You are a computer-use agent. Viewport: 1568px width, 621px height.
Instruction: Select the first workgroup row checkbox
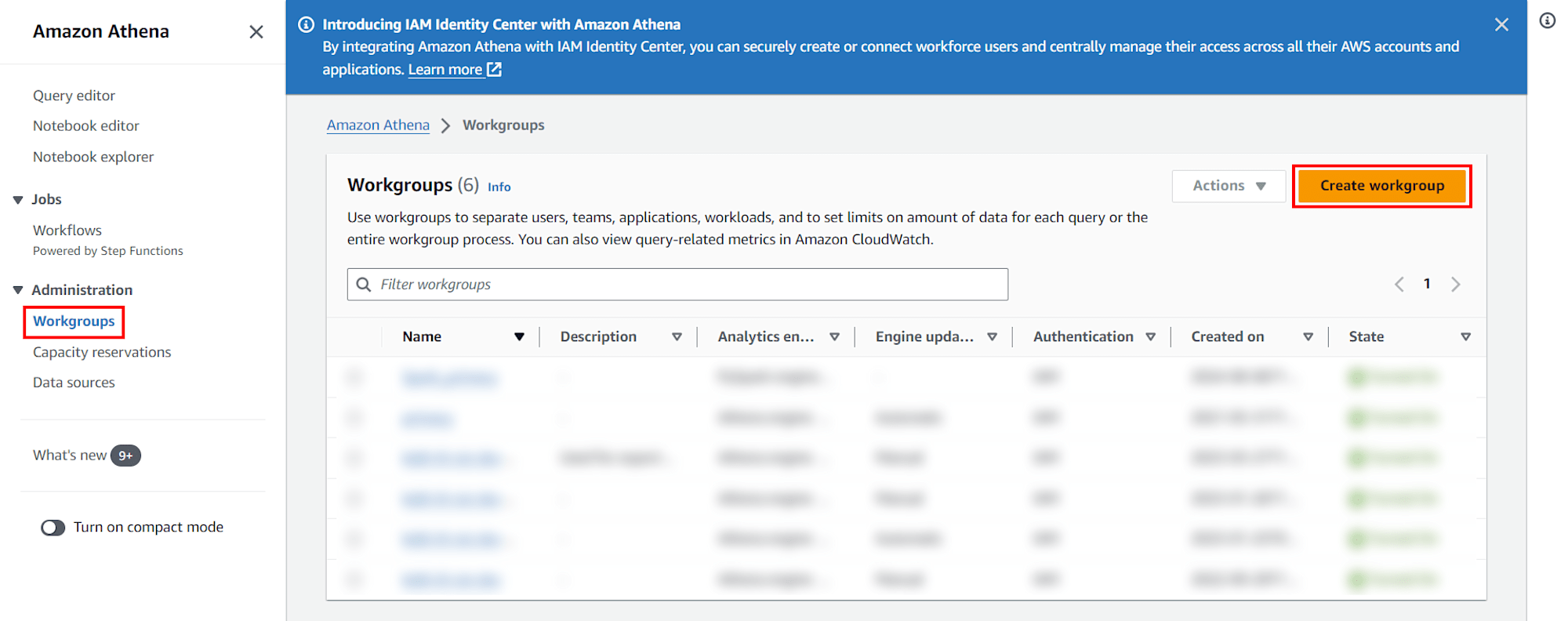click(355, 377)
